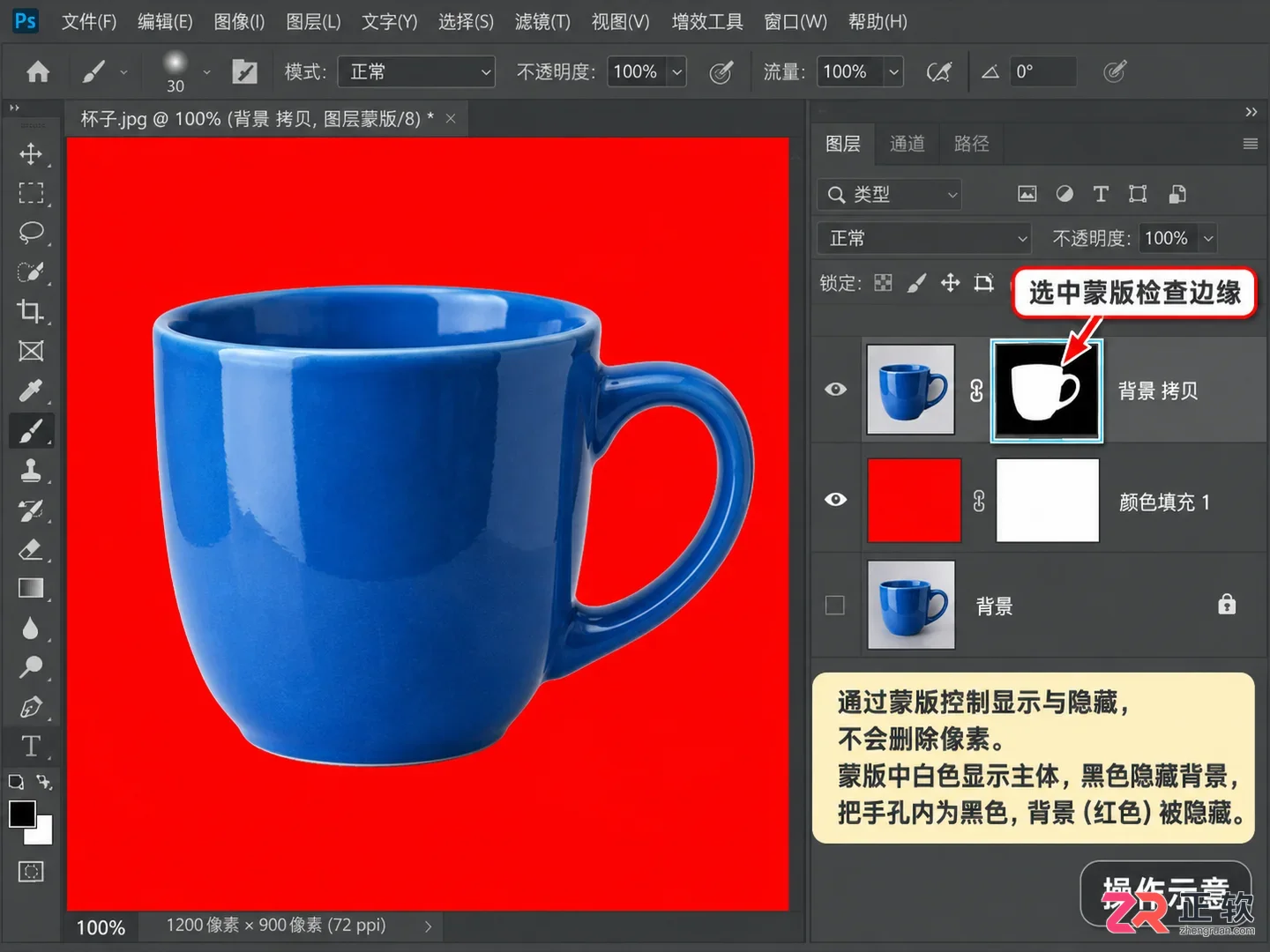Expand the brush 不透明度 dropdown arrow
This screenshot has height=952, width=1270.
(677, 71)
